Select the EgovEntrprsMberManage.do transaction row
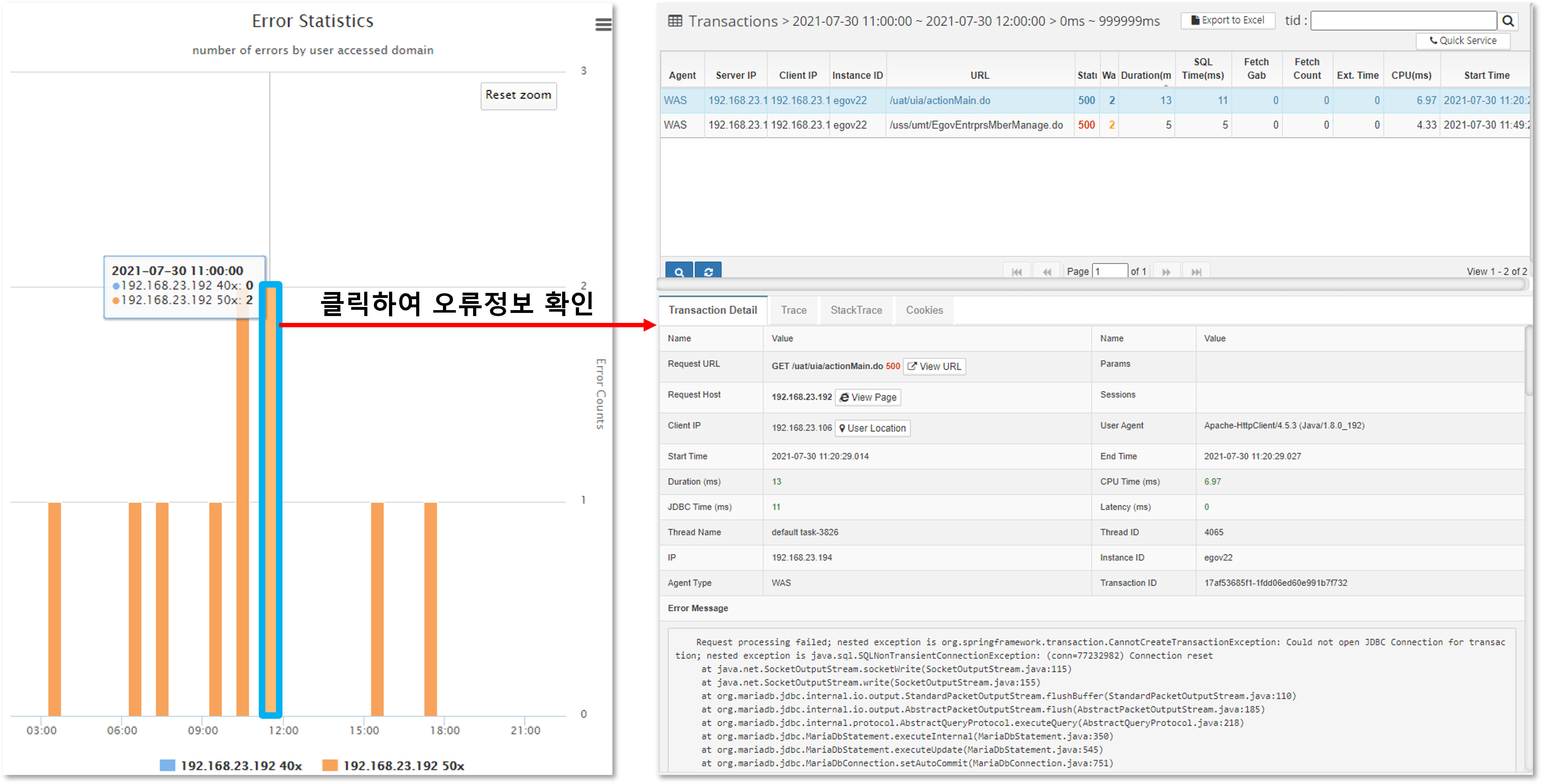This screenshot has height=784, width=1542. (x=976, y=125)
